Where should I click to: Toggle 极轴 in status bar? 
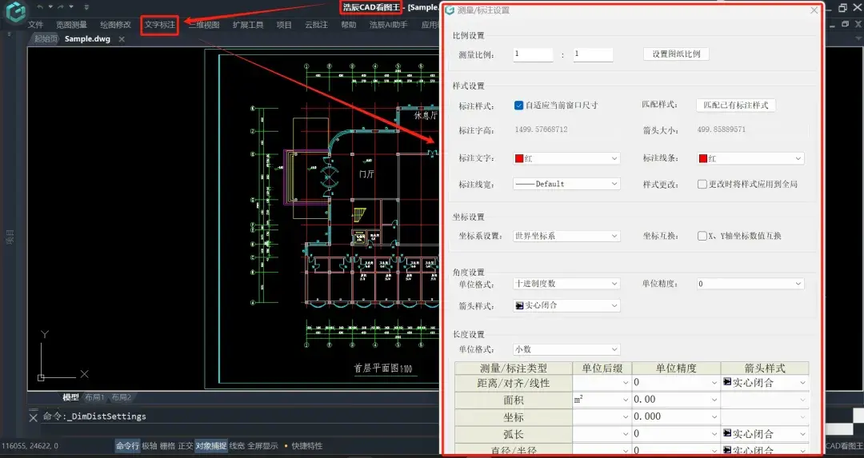coord(149,446)
